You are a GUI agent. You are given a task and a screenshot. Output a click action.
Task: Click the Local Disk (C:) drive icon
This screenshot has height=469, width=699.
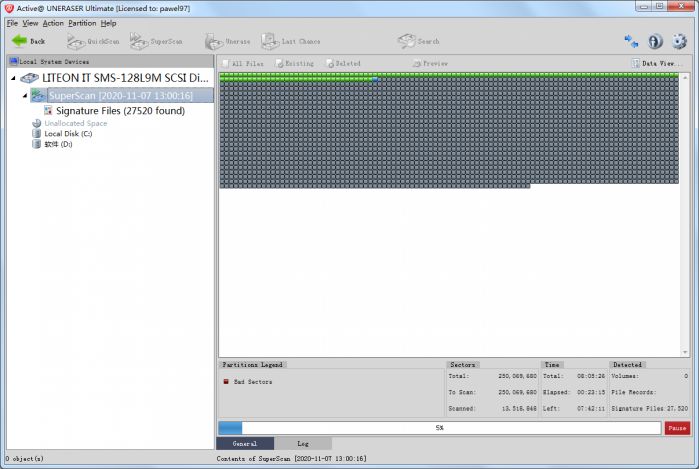[x=37, y=133]
